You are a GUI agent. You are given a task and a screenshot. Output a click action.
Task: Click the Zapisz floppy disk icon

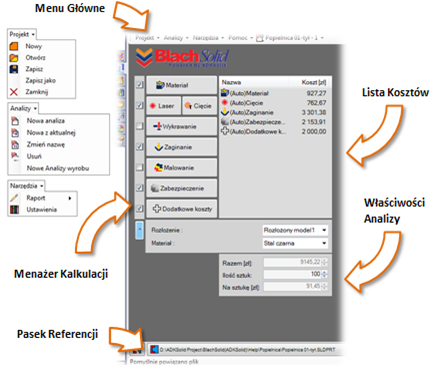14,69
